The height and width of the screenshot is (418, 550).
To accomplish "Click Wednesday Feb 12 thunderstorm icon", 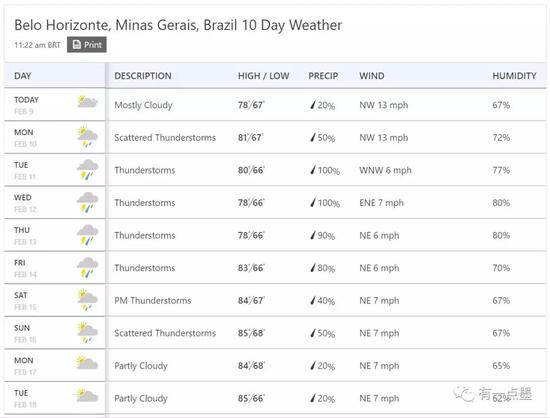I will [x=87, y=202].
